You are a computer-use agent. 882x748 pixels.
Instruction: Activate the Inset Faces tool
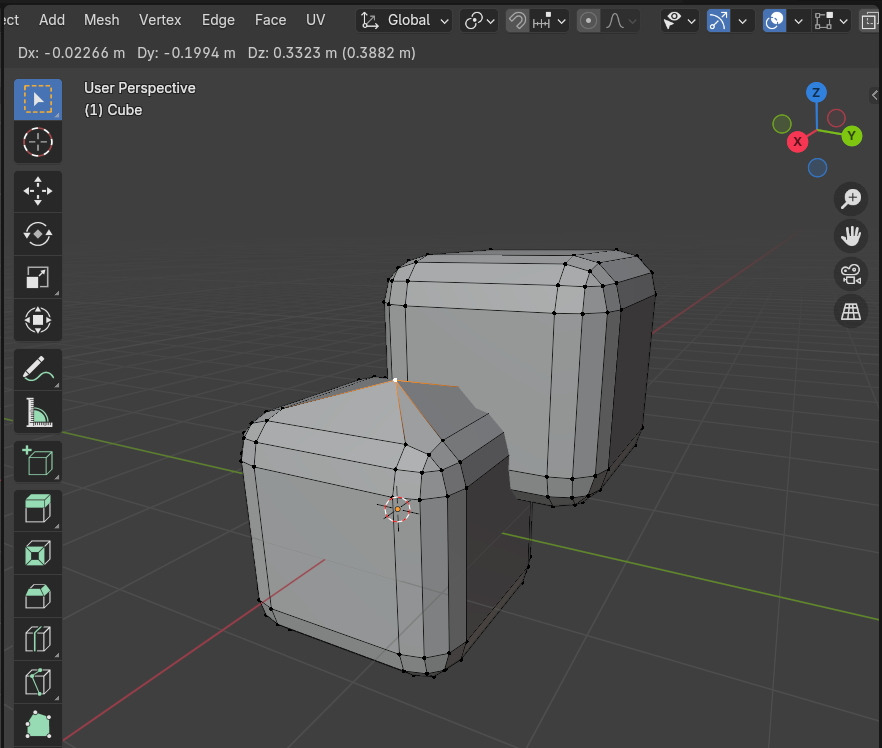point(38,553)
